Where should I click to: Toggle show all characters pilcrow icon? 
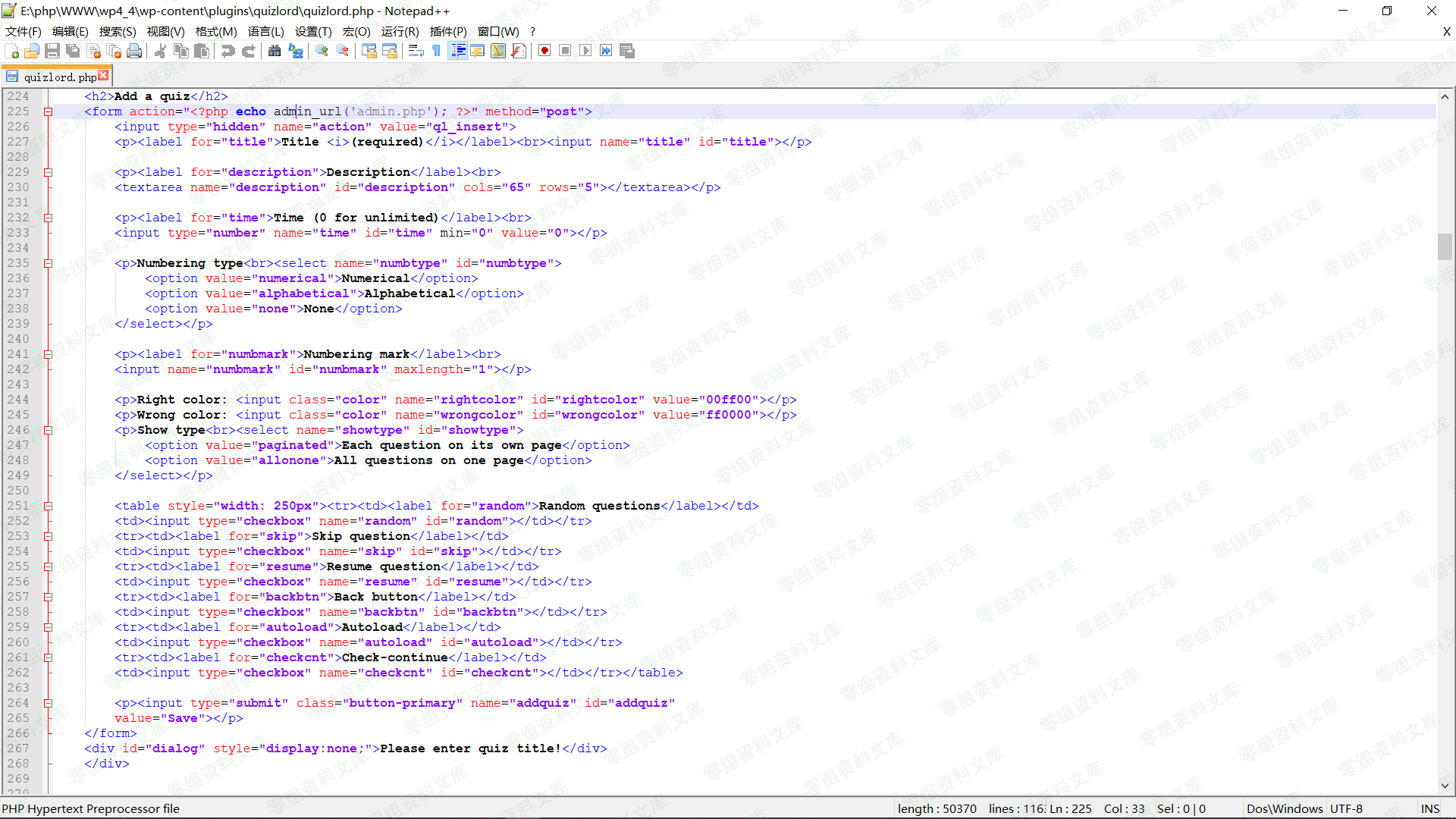(437, 51)
